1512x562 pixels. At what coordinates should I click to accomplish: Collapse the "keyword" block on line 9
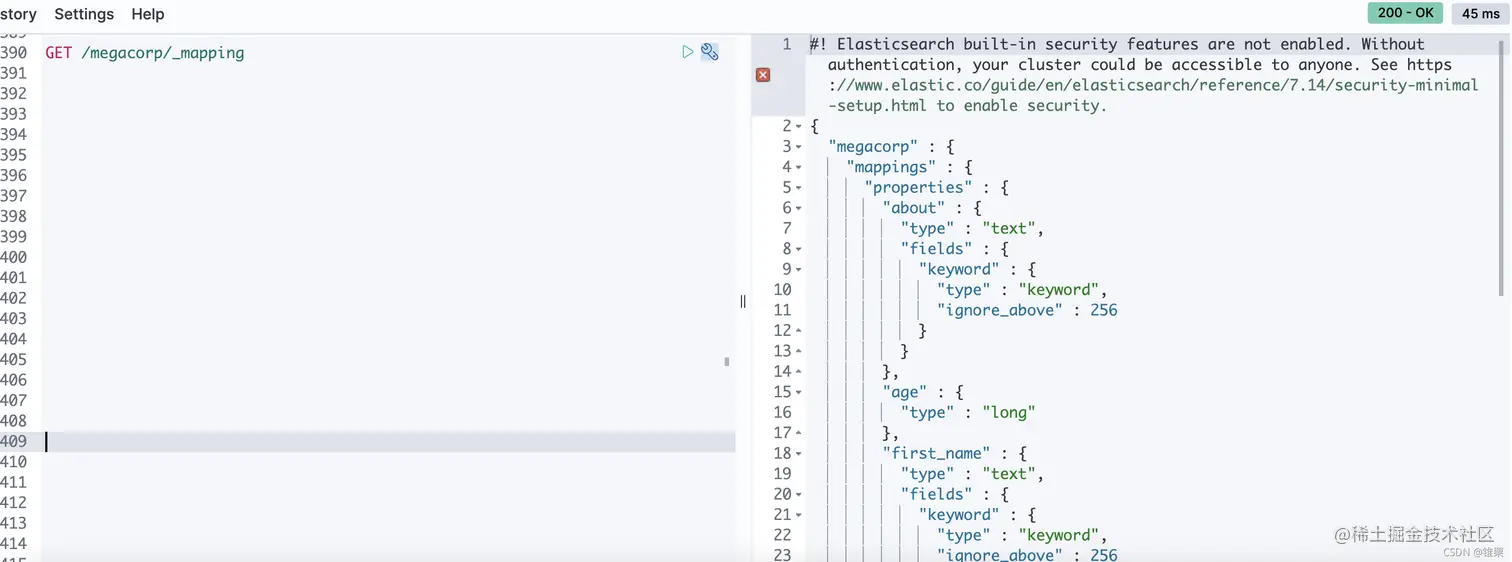pyautogui.click(x=799, y=269)
